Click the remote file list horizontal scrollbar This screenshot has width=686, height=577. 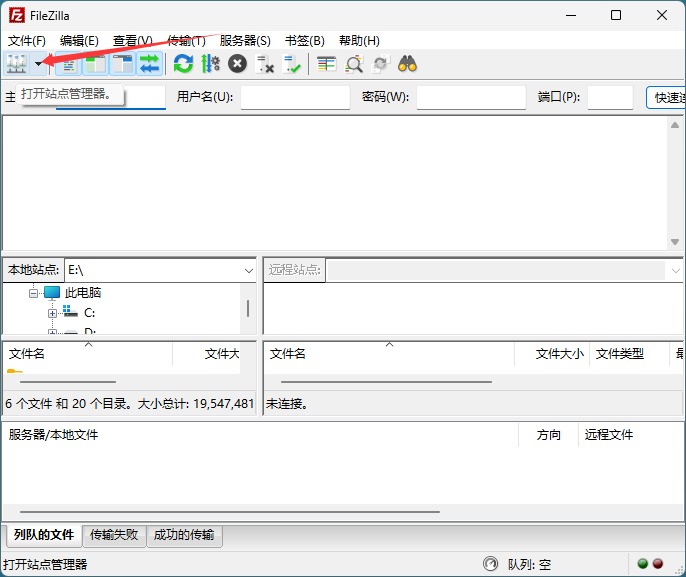tap(386, 382)
